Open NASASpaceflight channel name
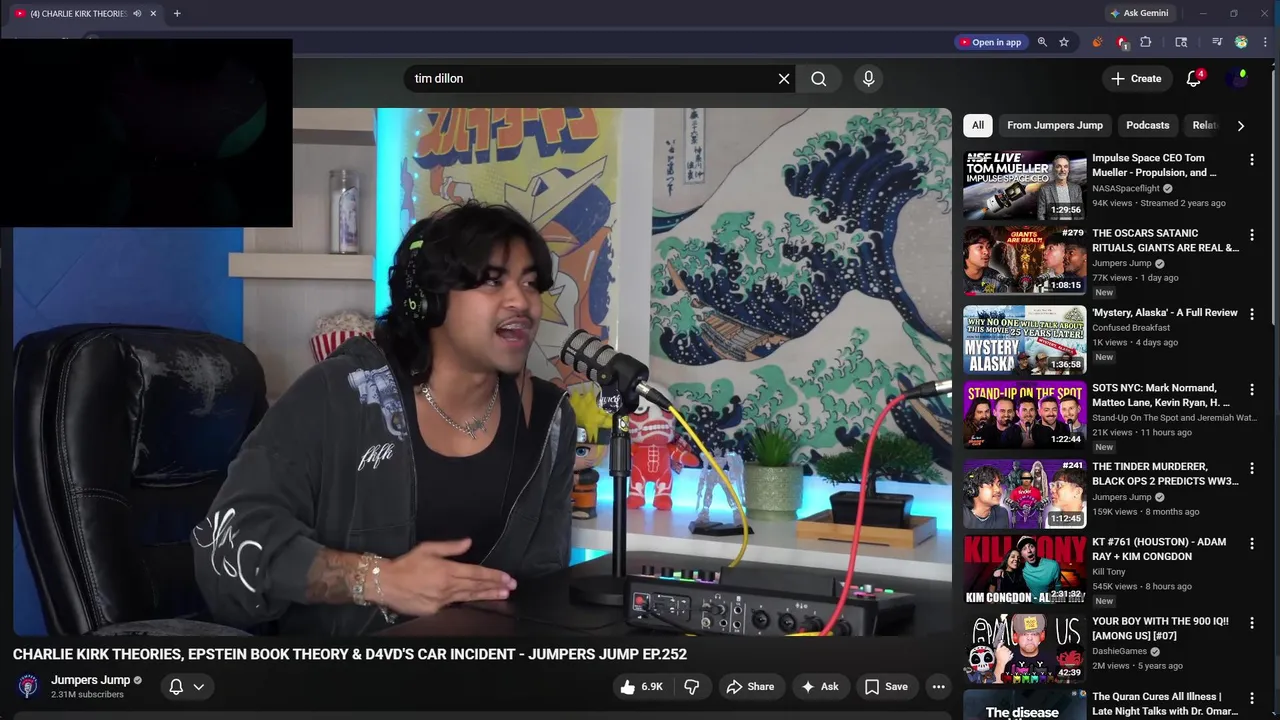1280x720 pixels. point(1126,188)
